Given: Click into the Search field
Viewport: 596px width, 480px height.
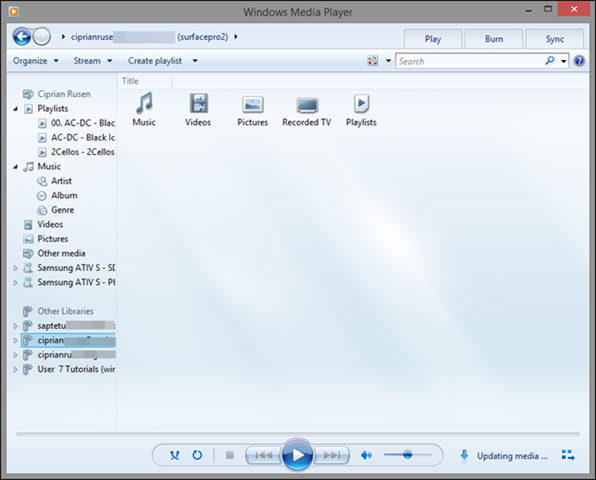Looking at the screenshot, I should (470, 61).
